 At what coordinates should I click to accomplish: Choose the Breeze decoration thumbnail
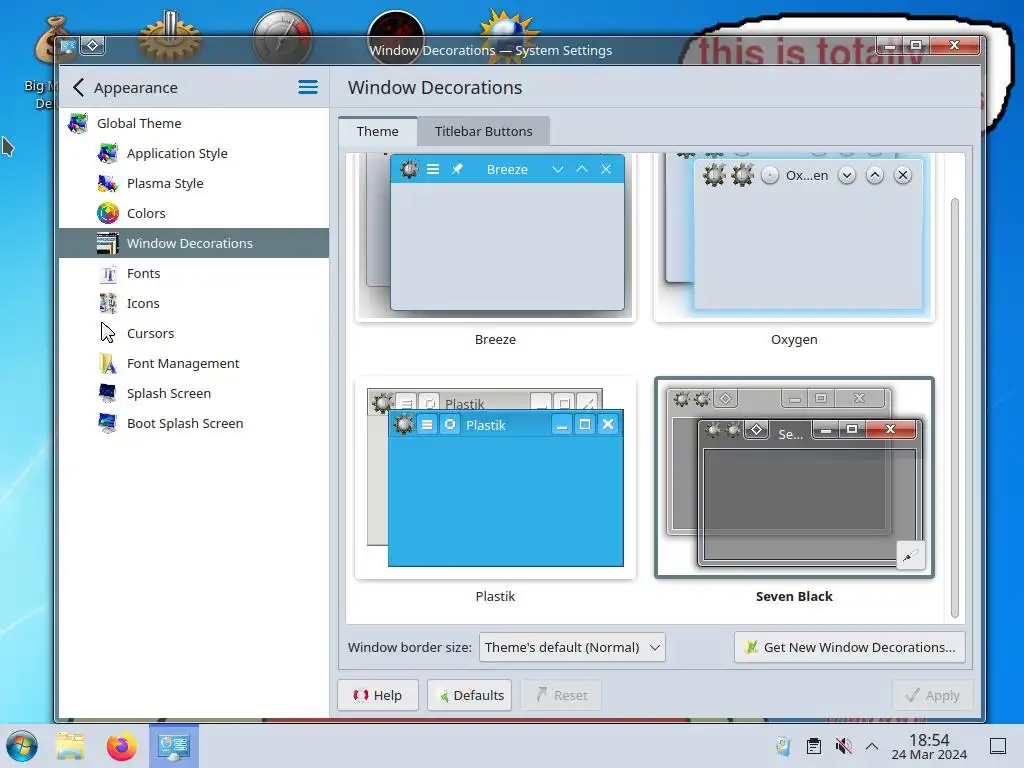pyautogui.click(x=495, y=237)
